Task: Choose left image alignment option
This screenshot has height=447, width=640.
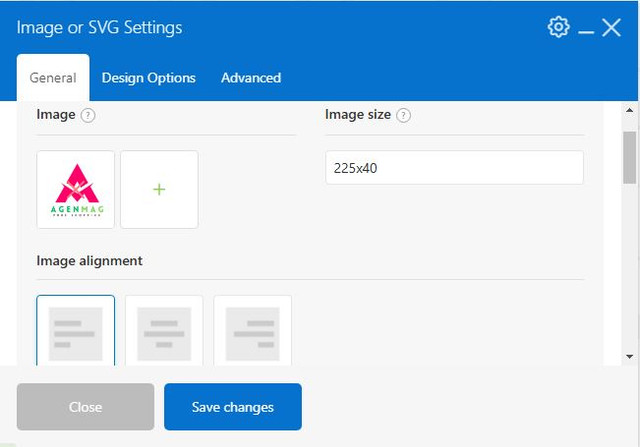Action: coord(76,331)
